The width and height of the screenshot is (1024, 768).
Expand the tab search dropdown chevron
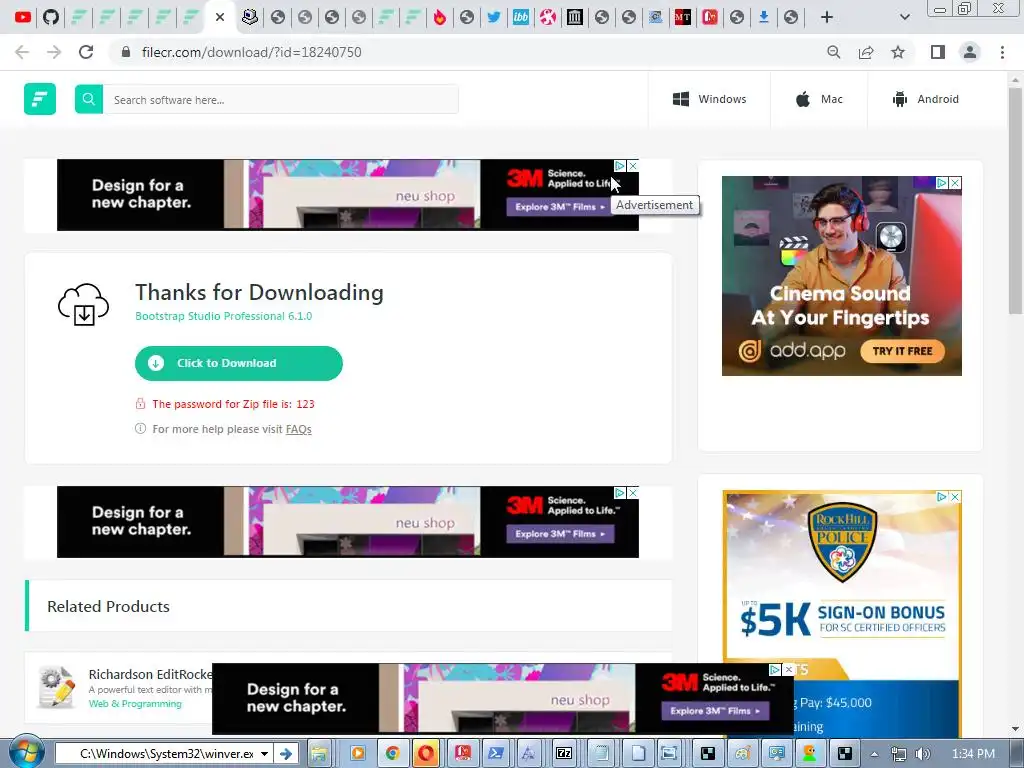pos(904,17)
